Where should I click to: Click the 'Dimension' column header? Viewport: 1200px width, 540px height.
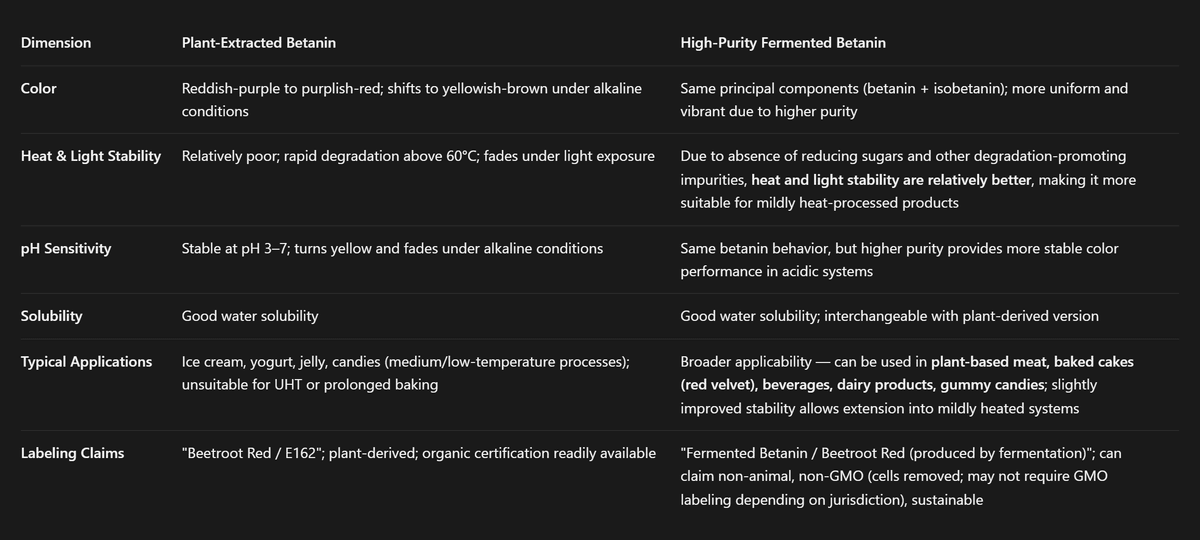click(56, 43)
